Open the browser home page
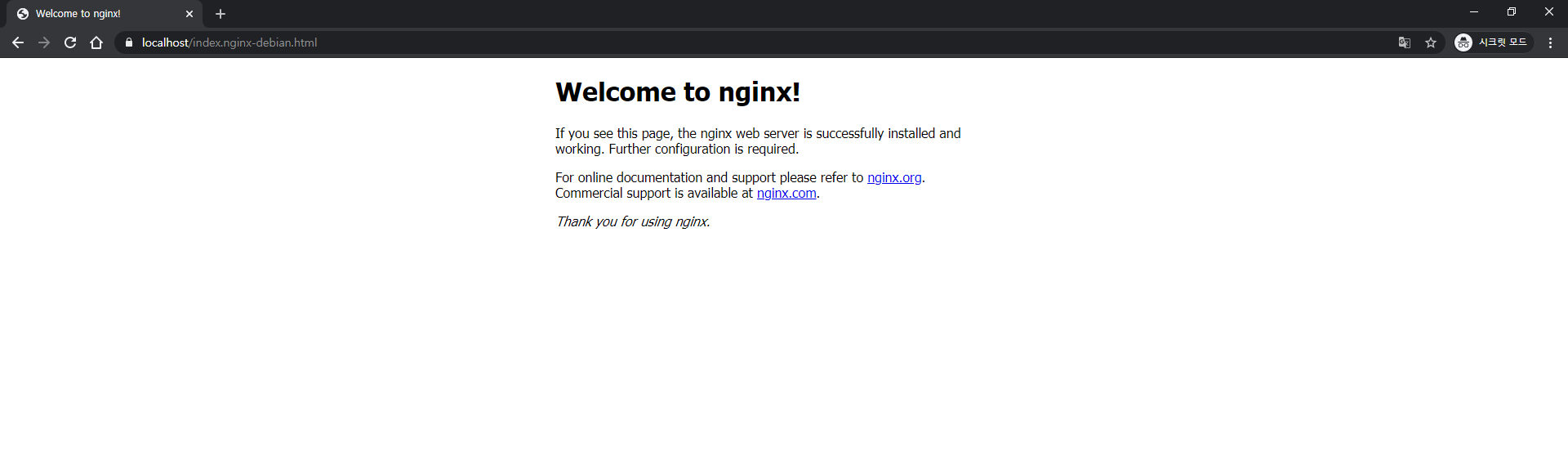The image size is (1568, 460). click(x=96, y=42)
